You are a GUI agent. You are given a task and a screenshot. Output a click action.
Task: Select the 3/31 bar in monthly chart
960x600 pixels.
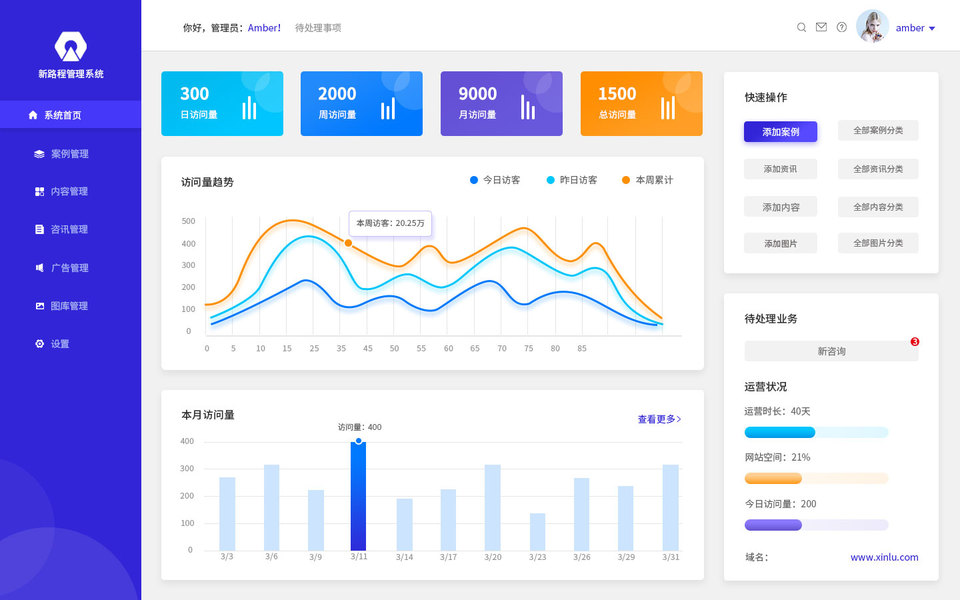(670, 508)
